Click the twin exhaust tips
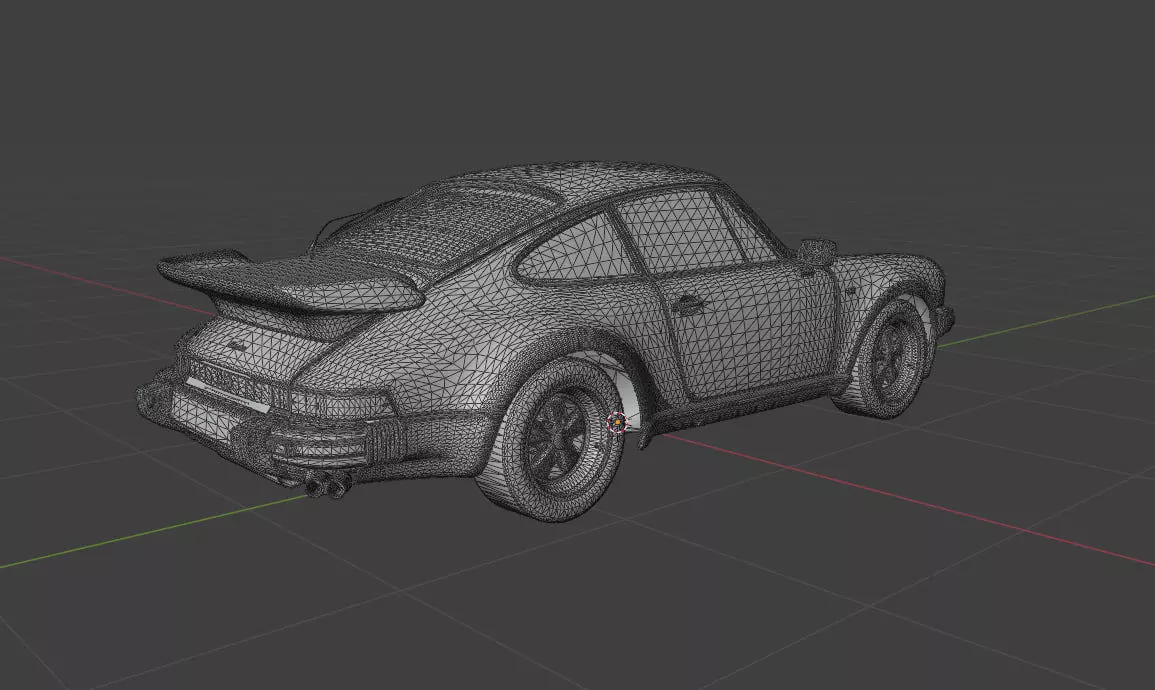 pos(328,486)
